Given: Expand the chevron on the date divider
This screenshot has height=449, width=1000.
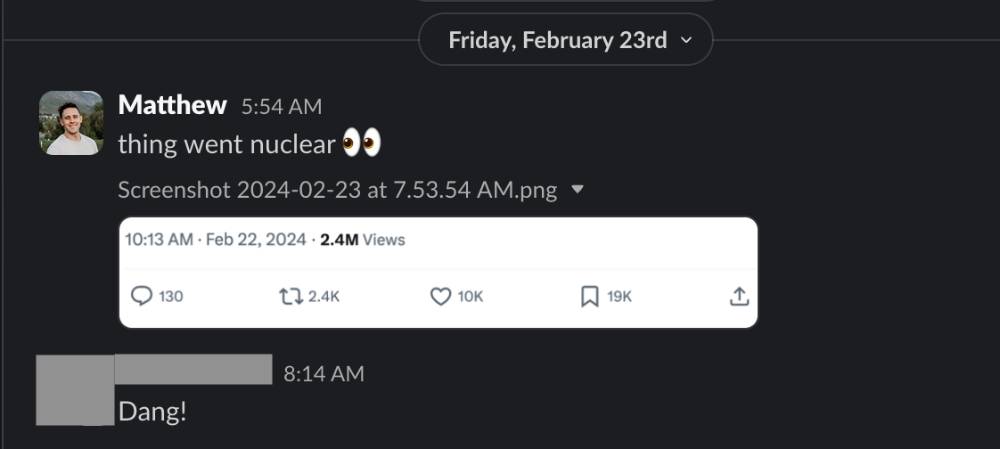Looking at the screenshot, I should click(x=686, y=41).
